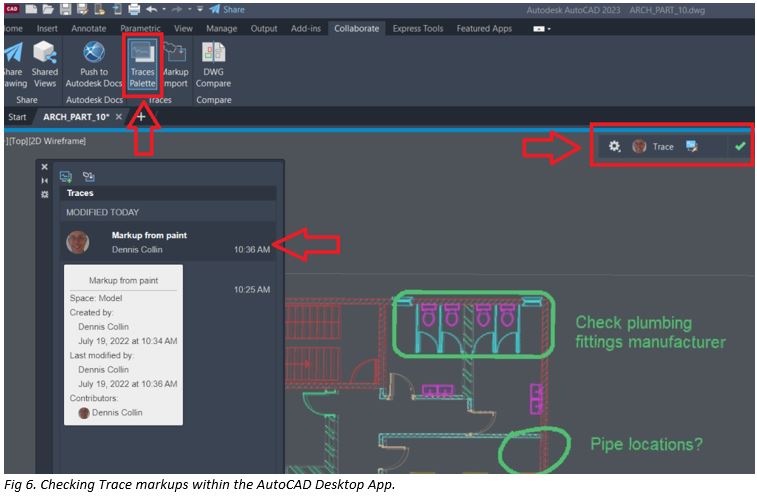Click Dennis Collin's avatar in the trace list

pyautogui.click(x=78, y=242)
